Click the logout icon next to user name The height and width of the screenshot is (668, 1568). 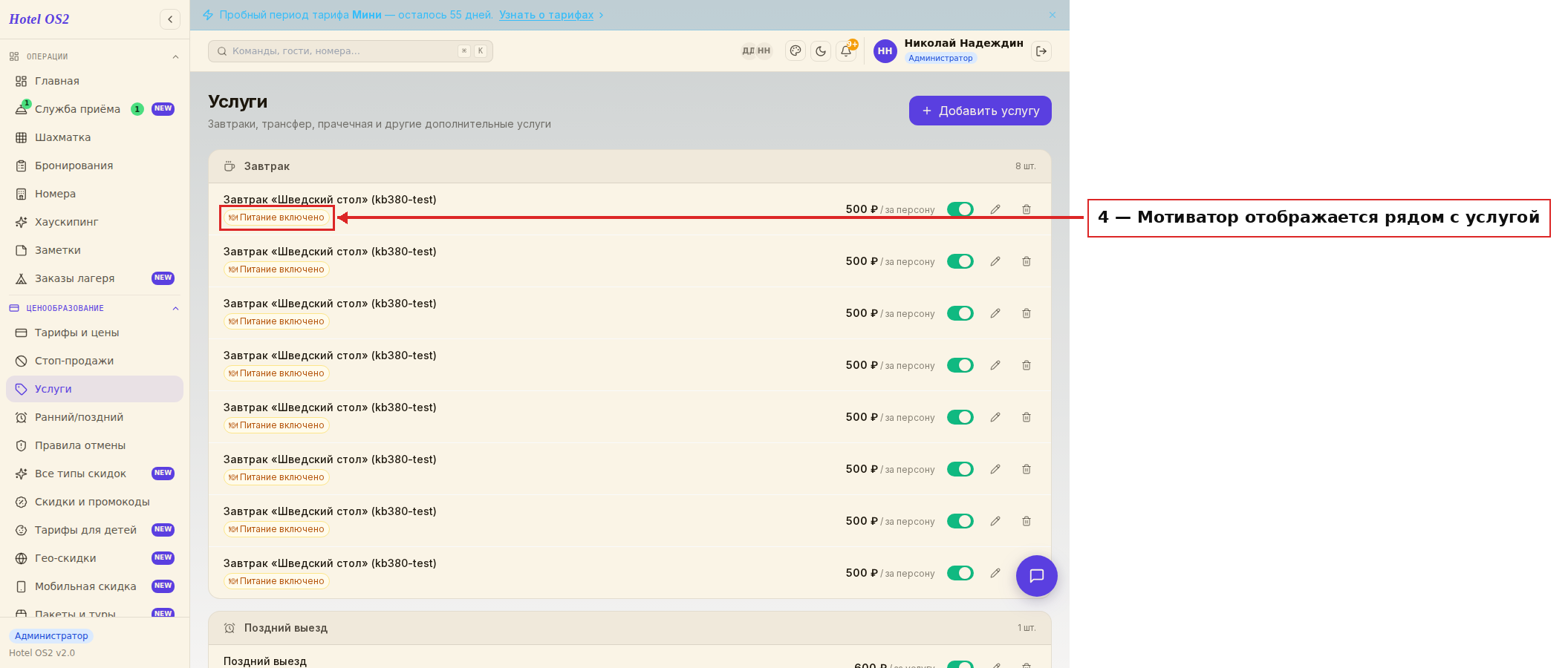point(1041,51)
